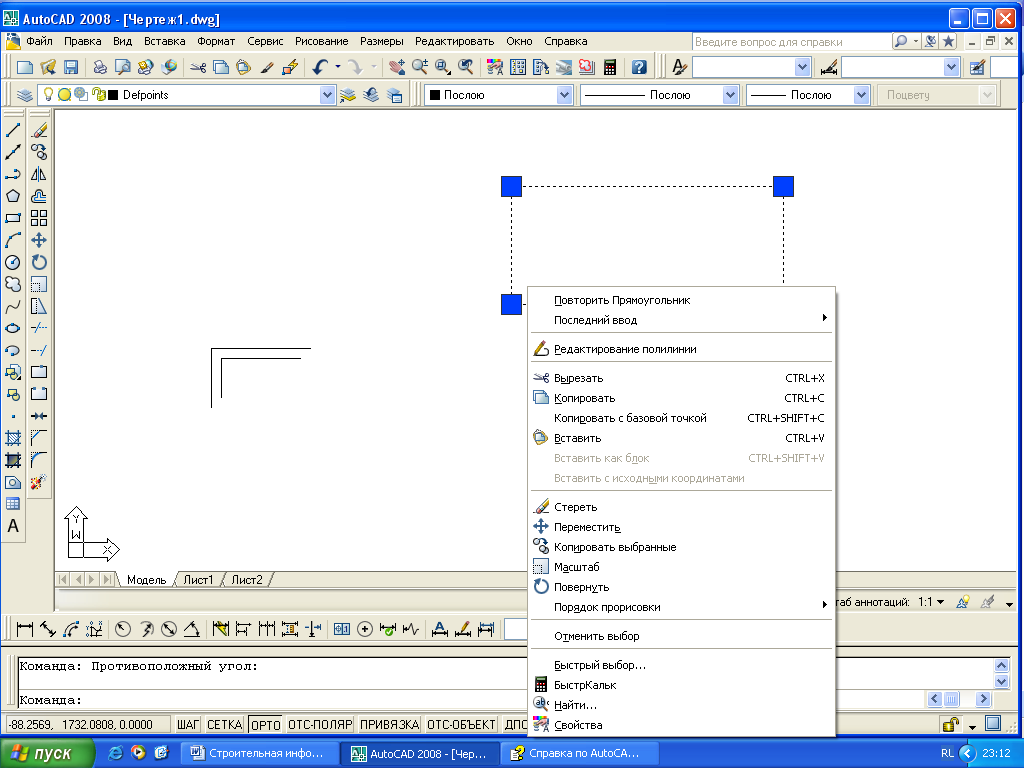The width and height of the screenshot is (1024, 768).
Task: Toggle clean screen icon in status bar
Action: (993, 724)
